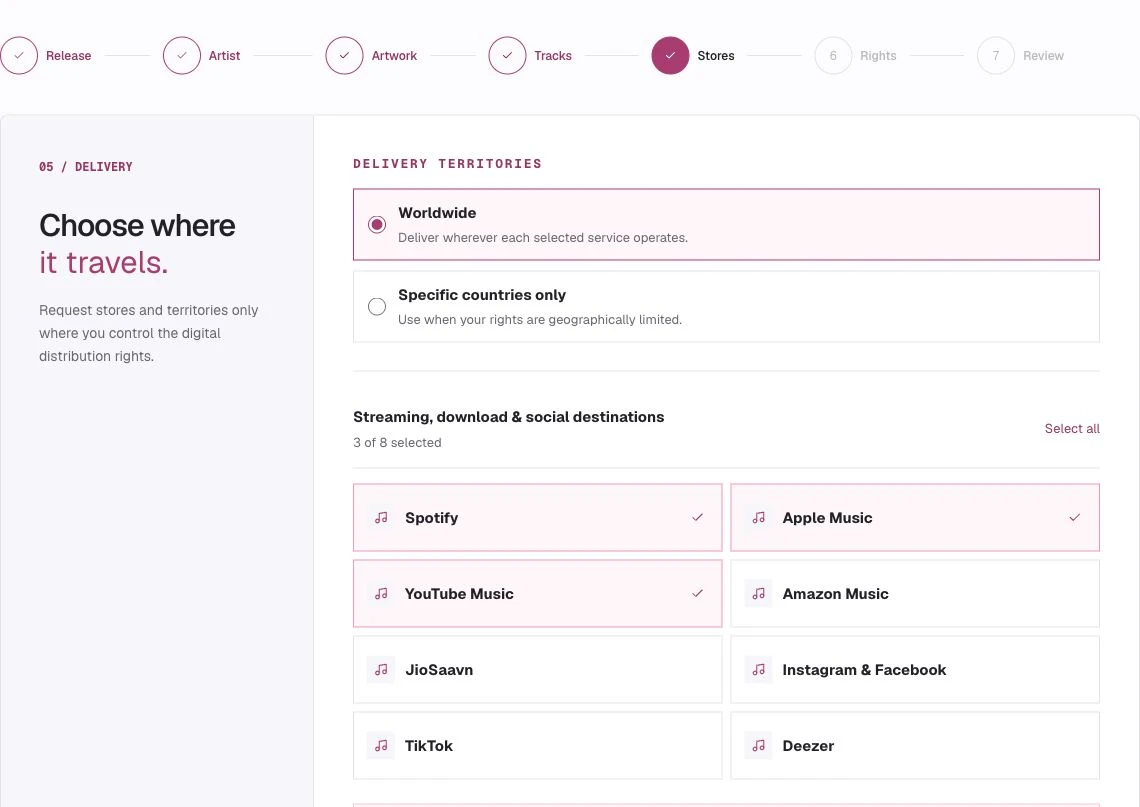Click the 'Choose where it travels.' heading
Viewport: 1140px width, 807px height.
pos(137,244)
